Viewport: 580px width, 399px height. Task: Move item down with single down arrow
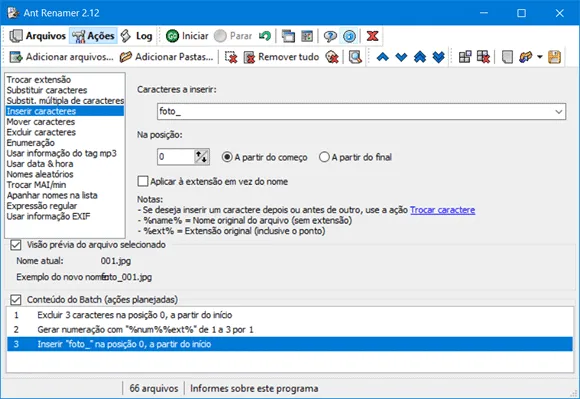click(401, 57)
